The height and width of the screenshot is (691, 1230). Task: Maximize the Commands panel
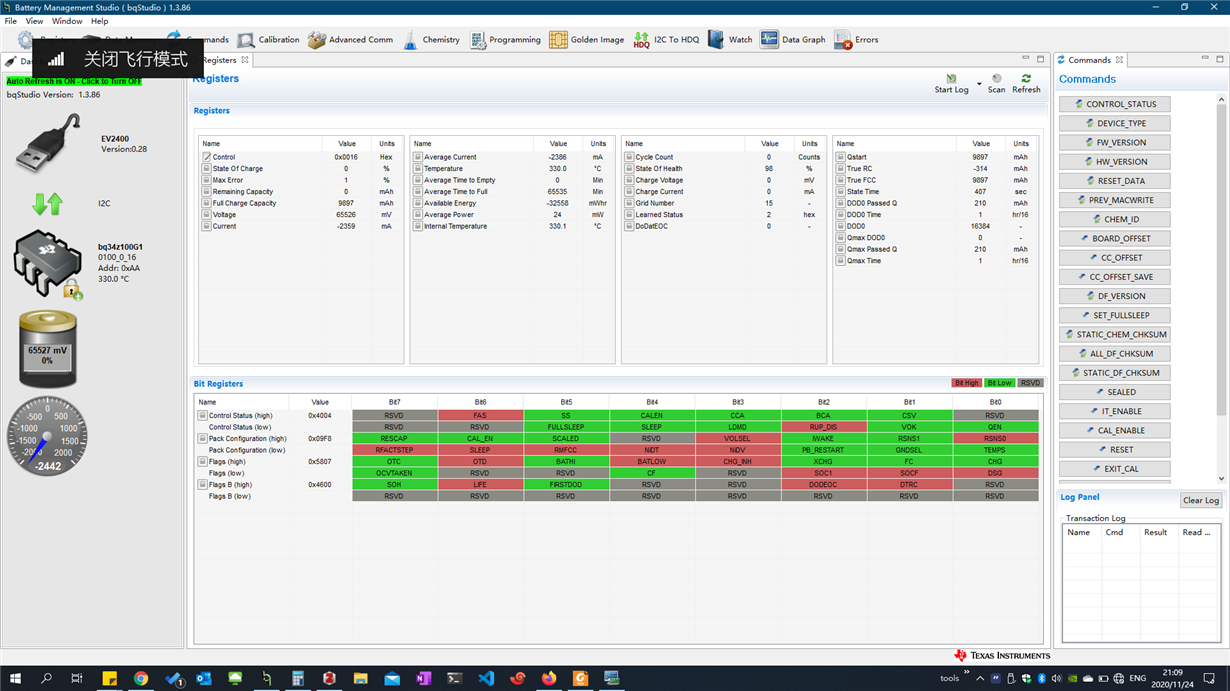pos(1219,60)
